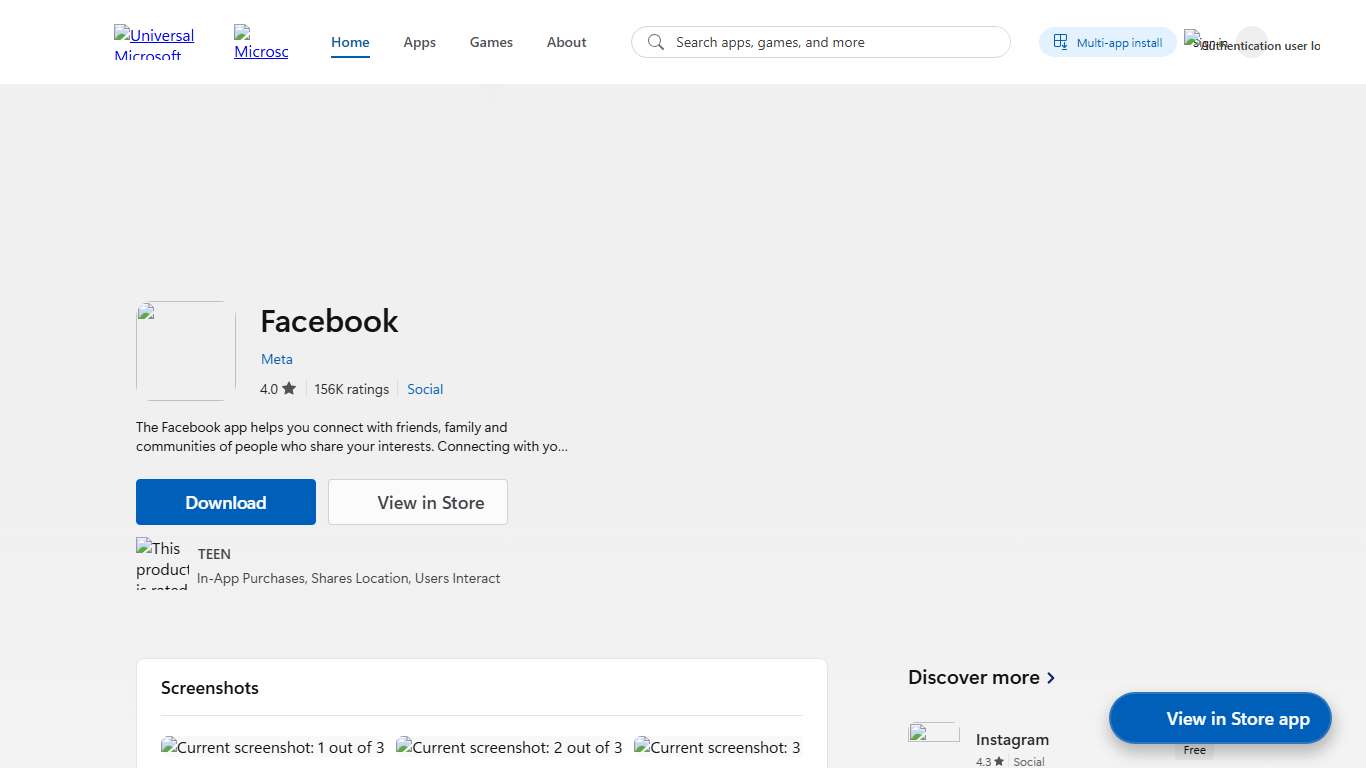Open the Meta publisher page
This screenshot has height=768, width=1366.
pos(277,359)
